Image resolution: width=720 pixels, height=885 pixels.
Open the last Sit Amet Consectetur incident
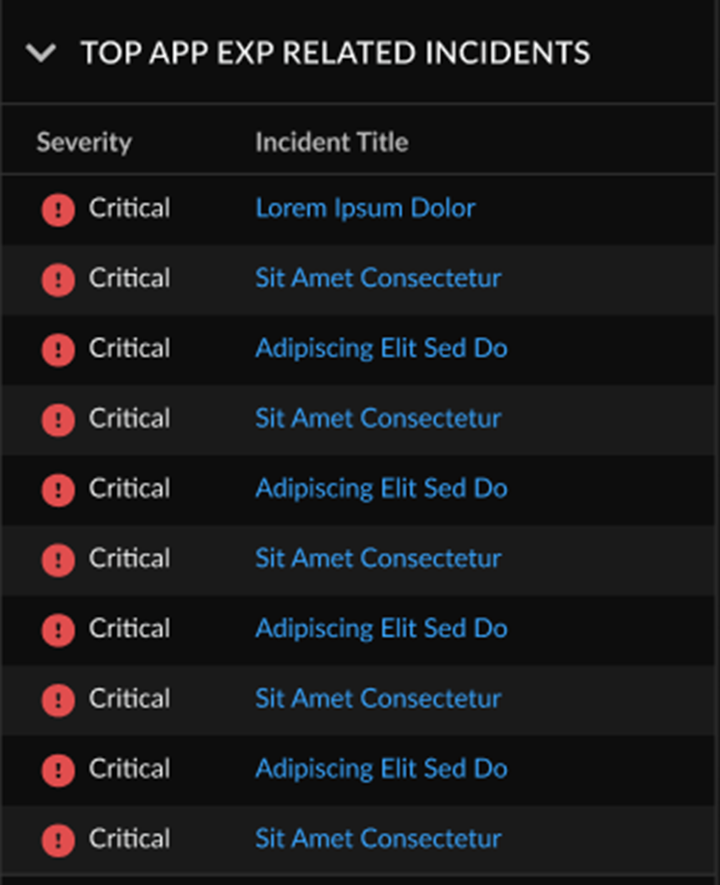[x=378, y=838]
